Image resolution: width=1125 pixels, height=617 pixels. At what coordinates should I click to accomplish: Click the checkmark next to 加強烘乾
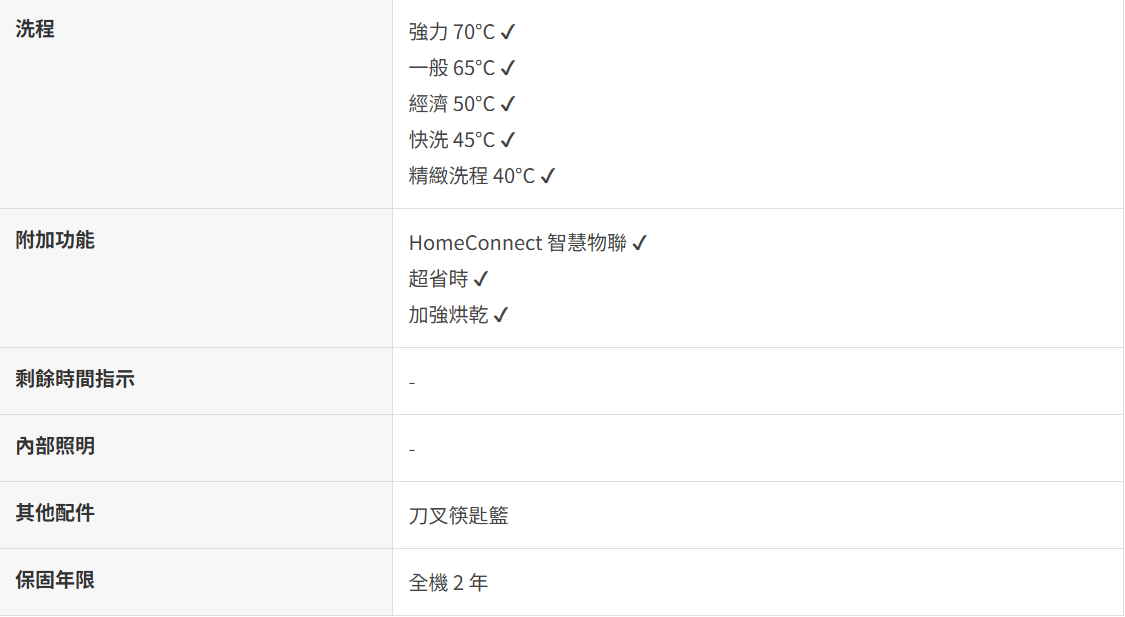(x=501, y=315)
